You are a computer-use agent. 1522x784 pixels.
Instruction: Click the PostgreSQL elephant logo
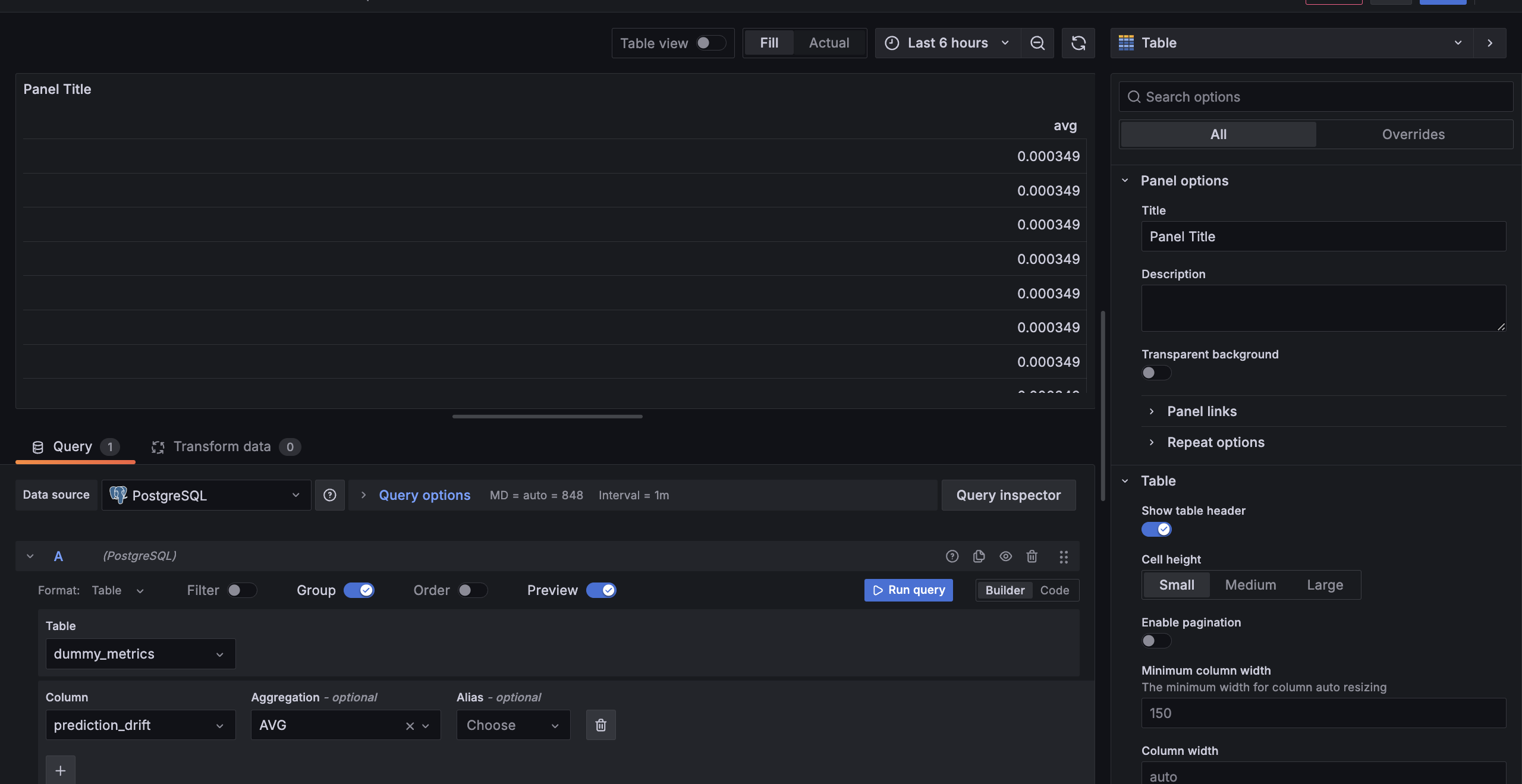[x=118, y=495]
